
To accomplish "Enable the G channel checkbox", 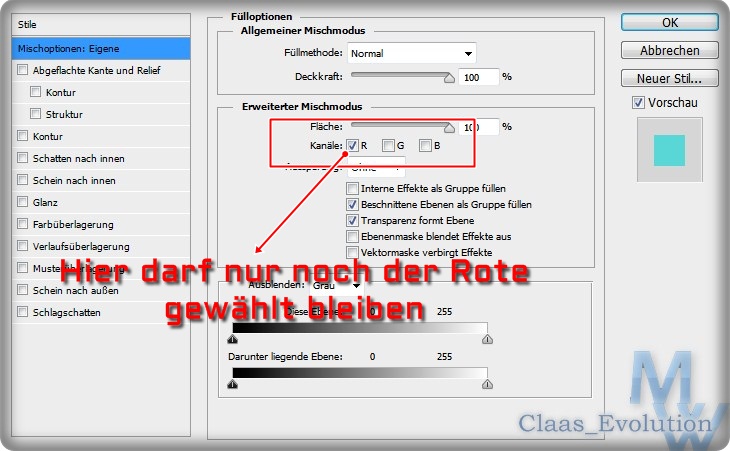I will (389, 146).
